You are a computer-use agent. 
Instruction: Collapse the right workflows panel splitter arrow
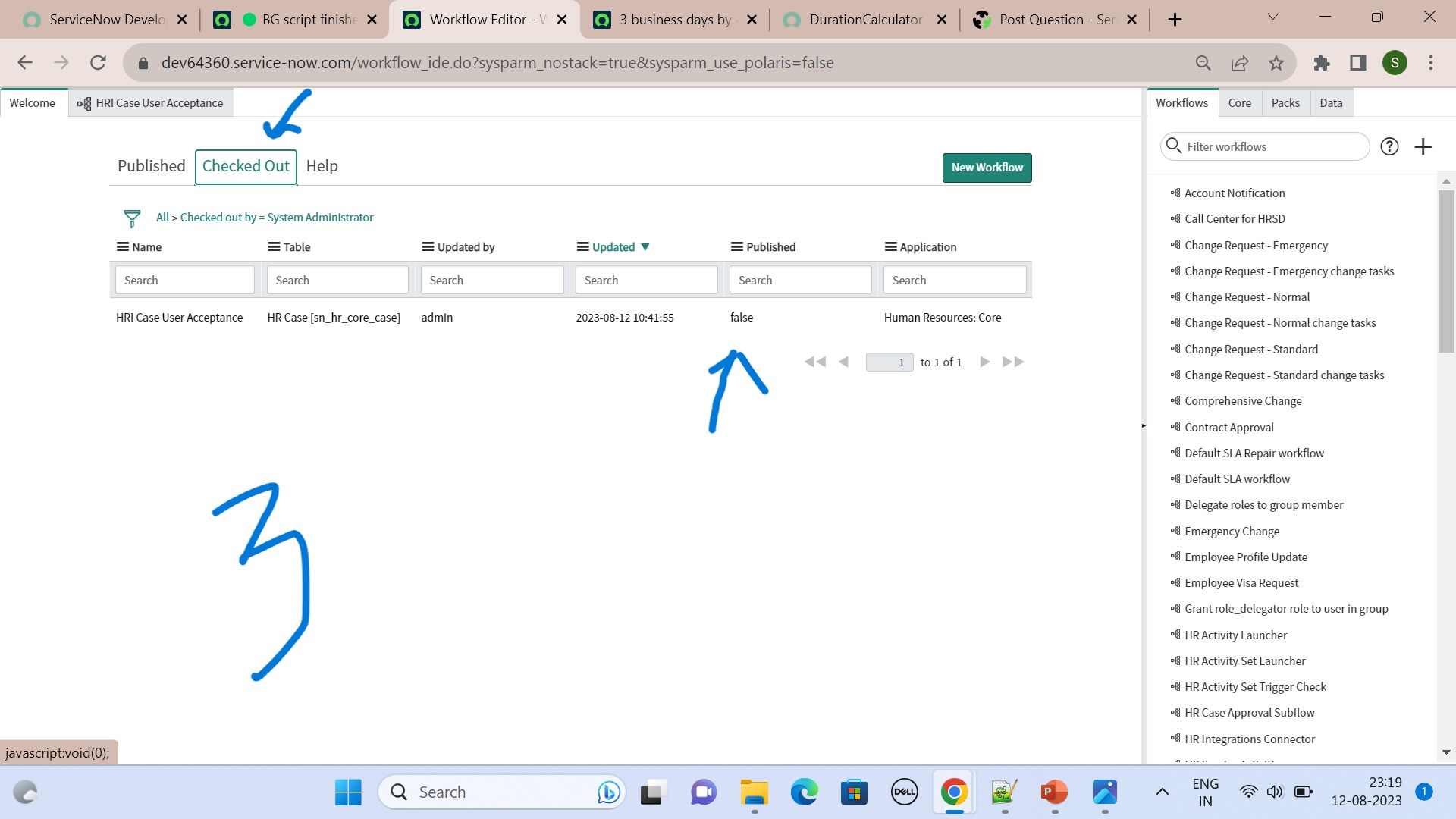[1144, 426]
